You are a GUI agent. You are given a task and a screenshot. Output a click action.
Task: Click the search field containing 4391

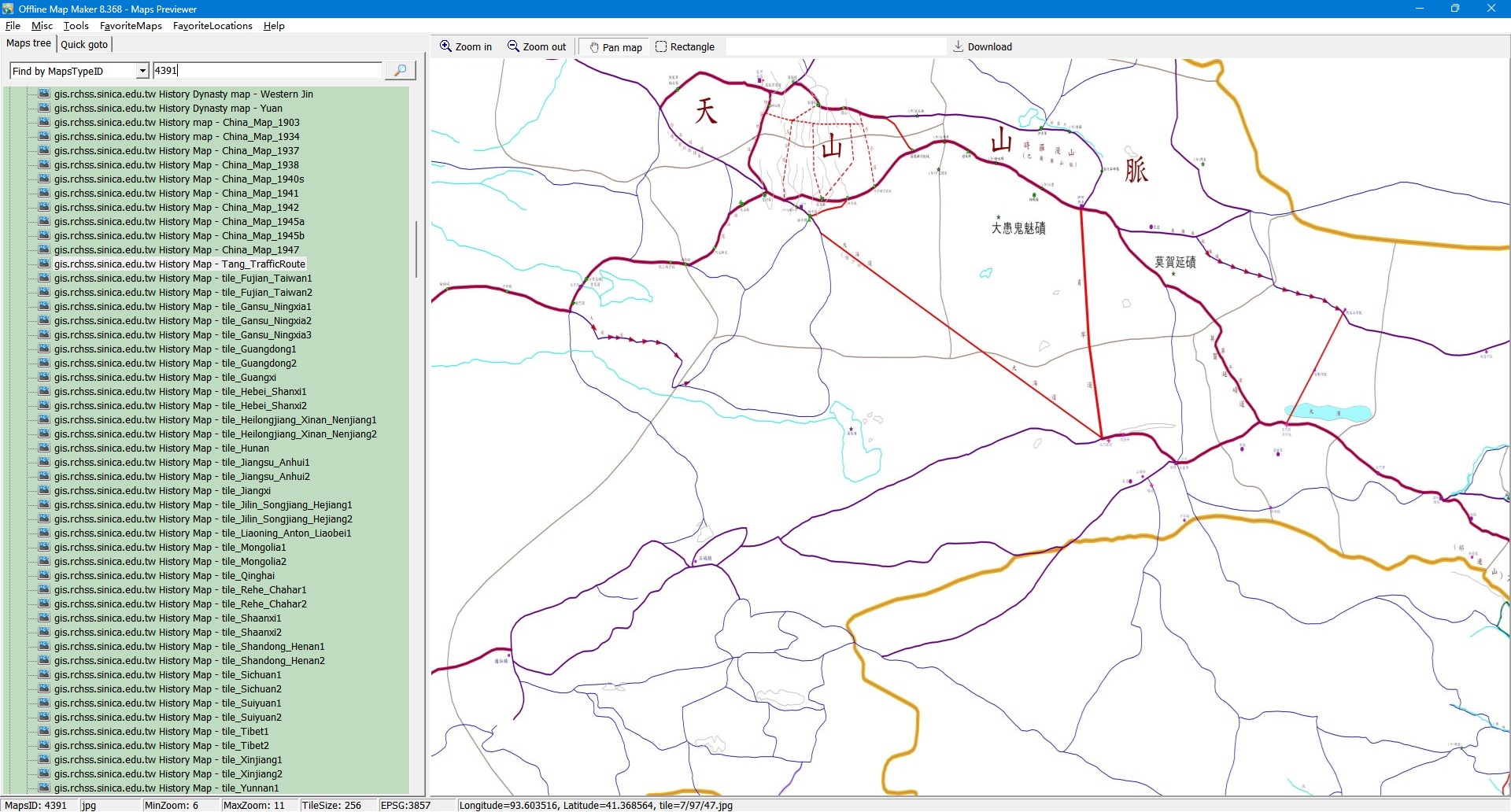pos(268,71)
